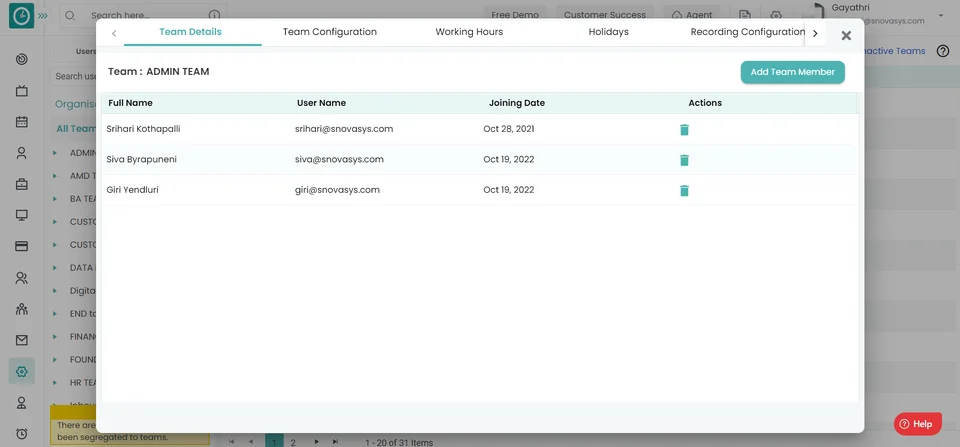Expand the END team tree row

55,314
